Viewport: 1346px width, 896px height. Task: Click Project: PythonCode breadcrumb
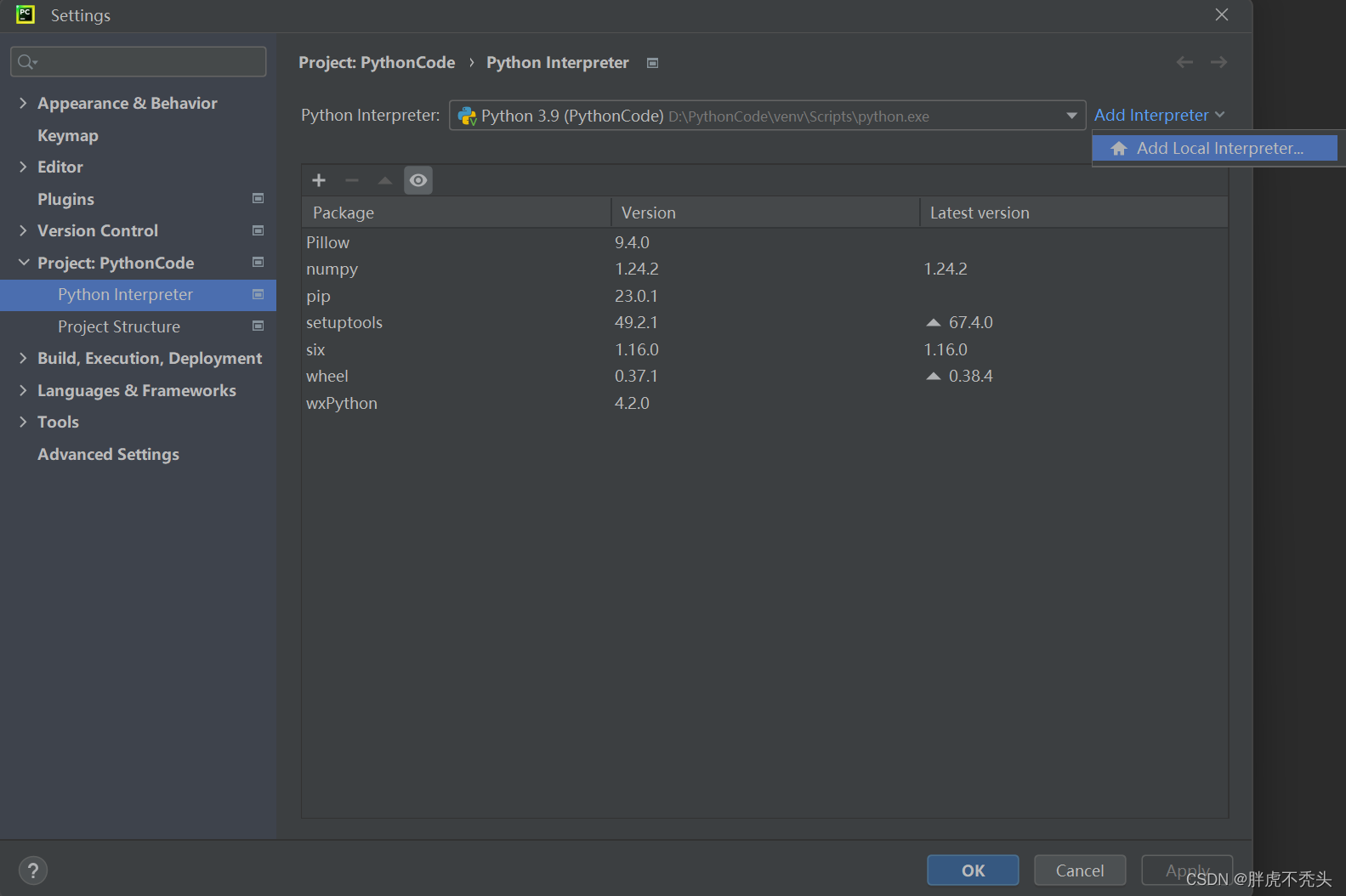pyautogui.click(x=377, y=63)
